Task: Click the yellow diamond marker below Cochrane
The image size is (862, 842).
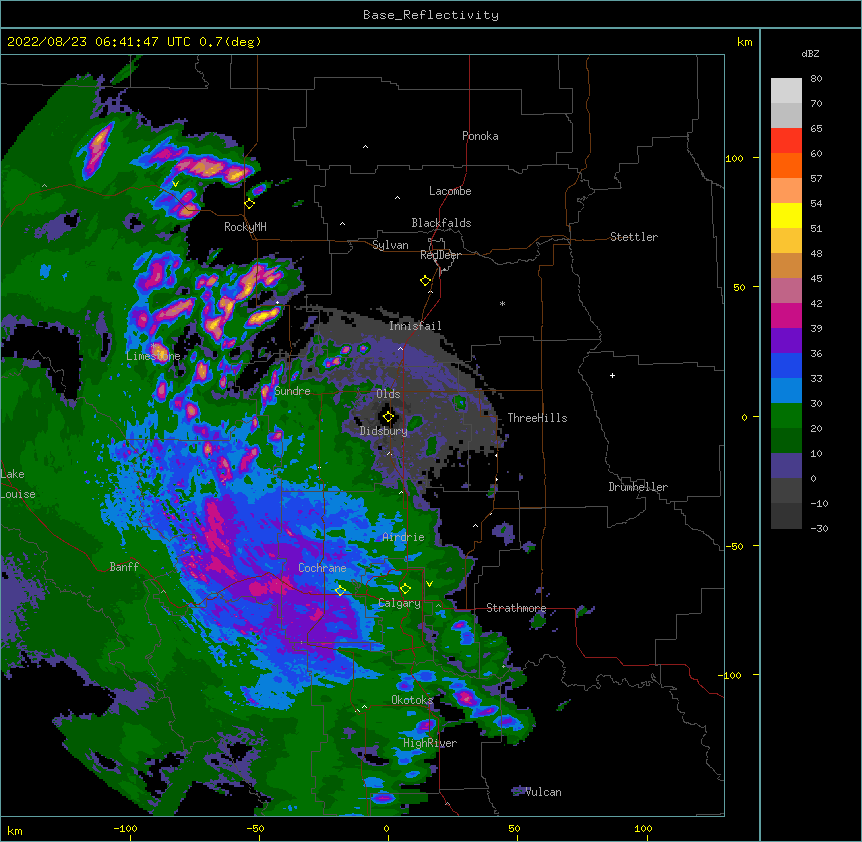Action: 340,590
